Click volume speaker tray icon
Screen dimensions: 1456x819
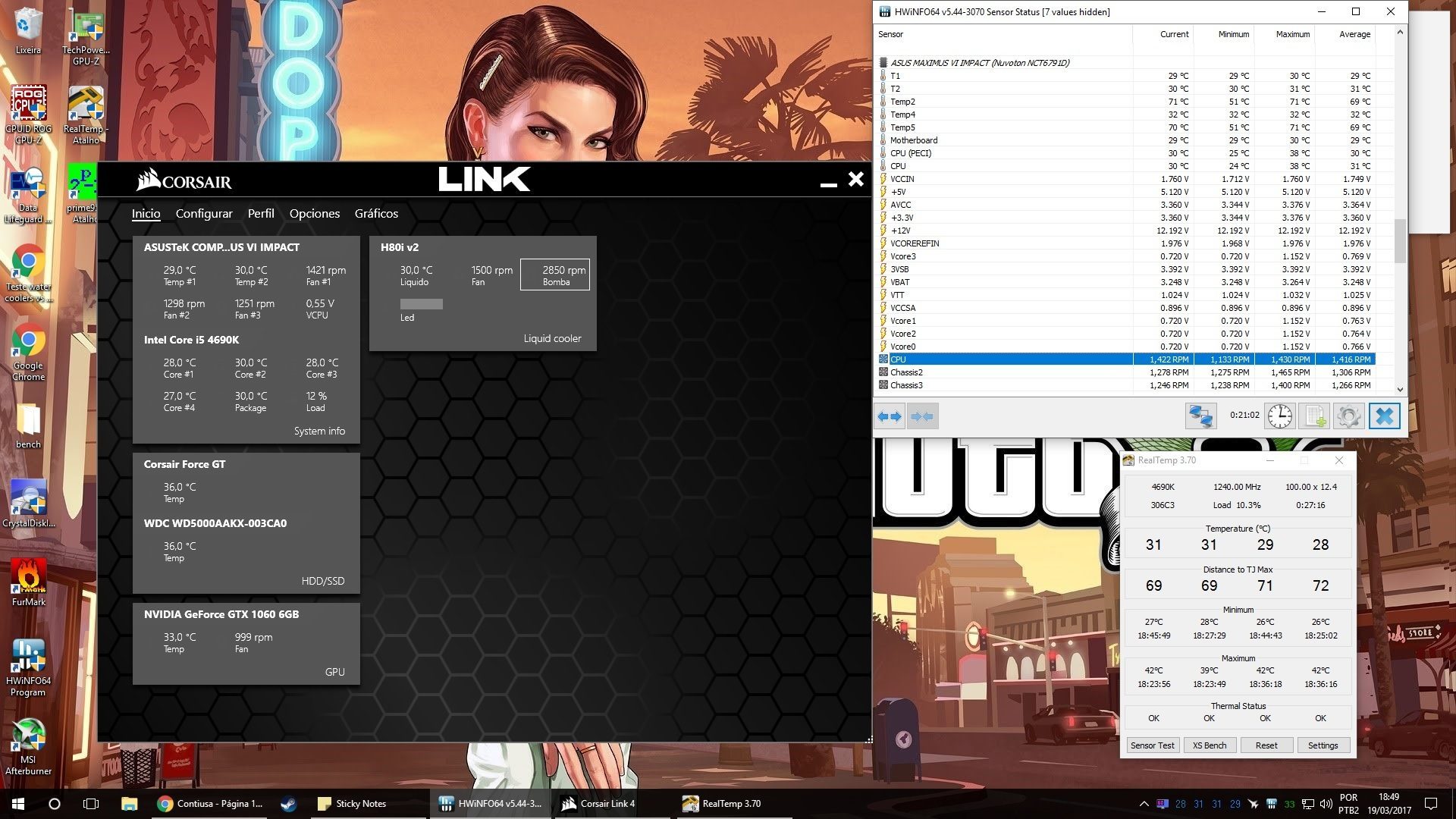1326,804
